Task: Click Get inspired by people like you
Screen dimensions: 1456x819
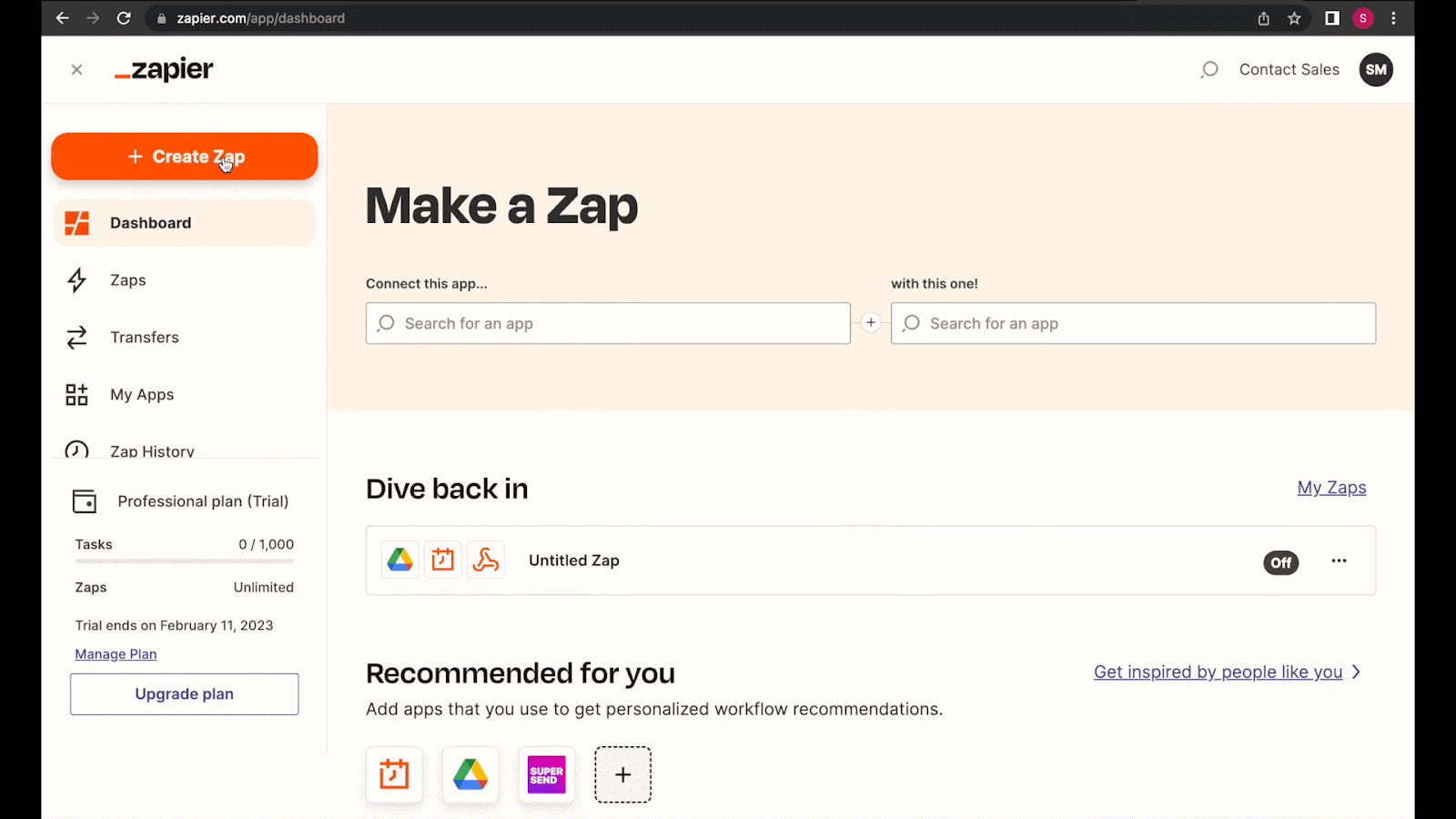Action: 1218,672
